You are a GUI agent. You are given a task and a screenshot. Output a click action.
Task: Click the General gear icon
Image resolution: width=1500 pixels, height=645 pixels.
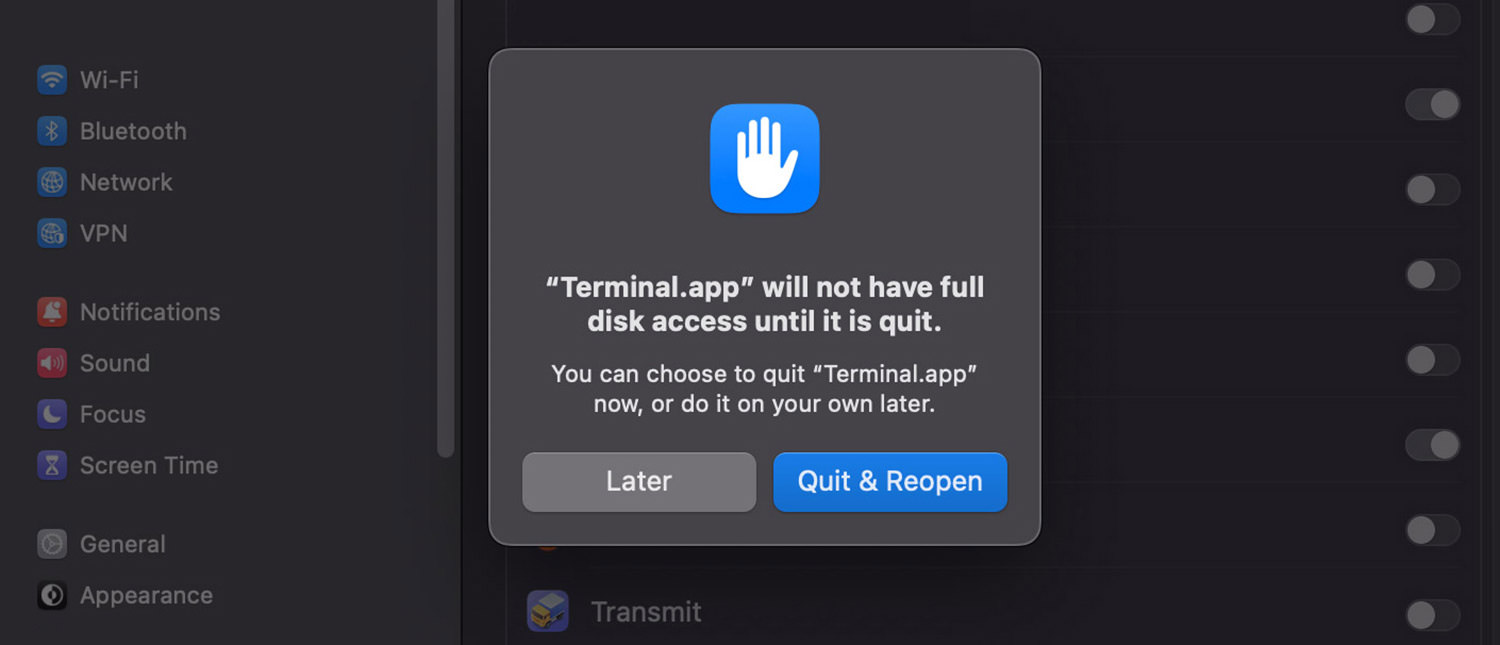coord(52,544)
